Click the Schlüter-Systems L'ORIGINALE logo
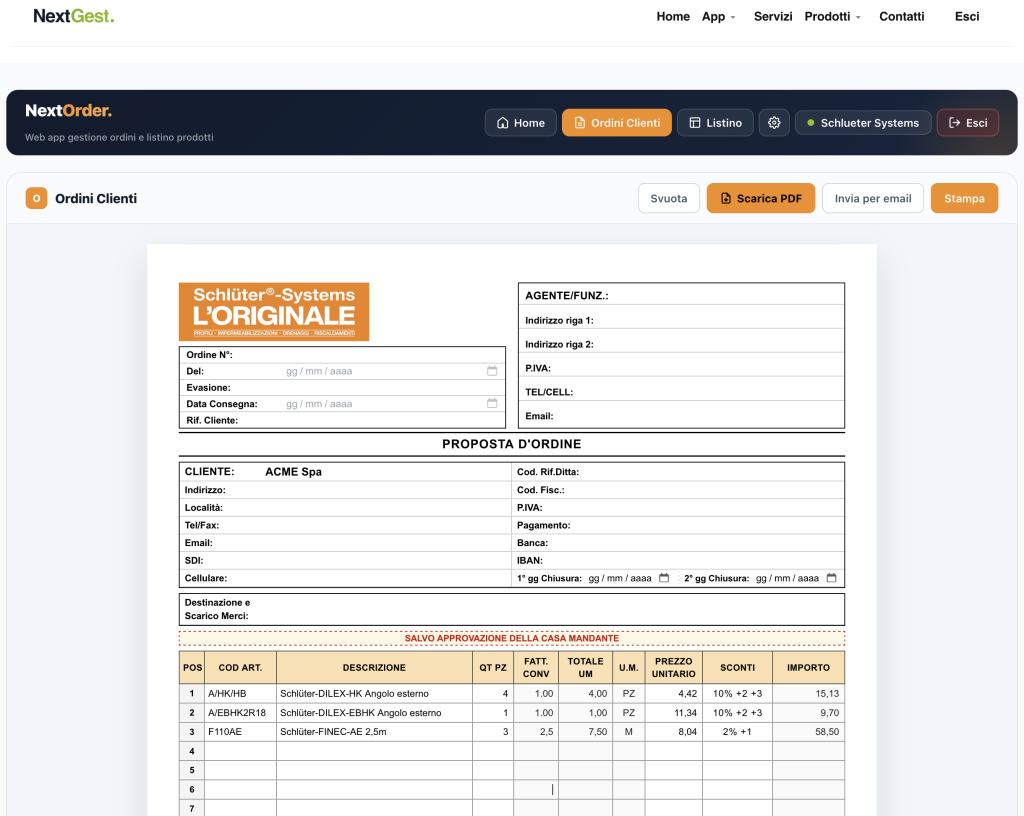 click(x=274, y=311)
